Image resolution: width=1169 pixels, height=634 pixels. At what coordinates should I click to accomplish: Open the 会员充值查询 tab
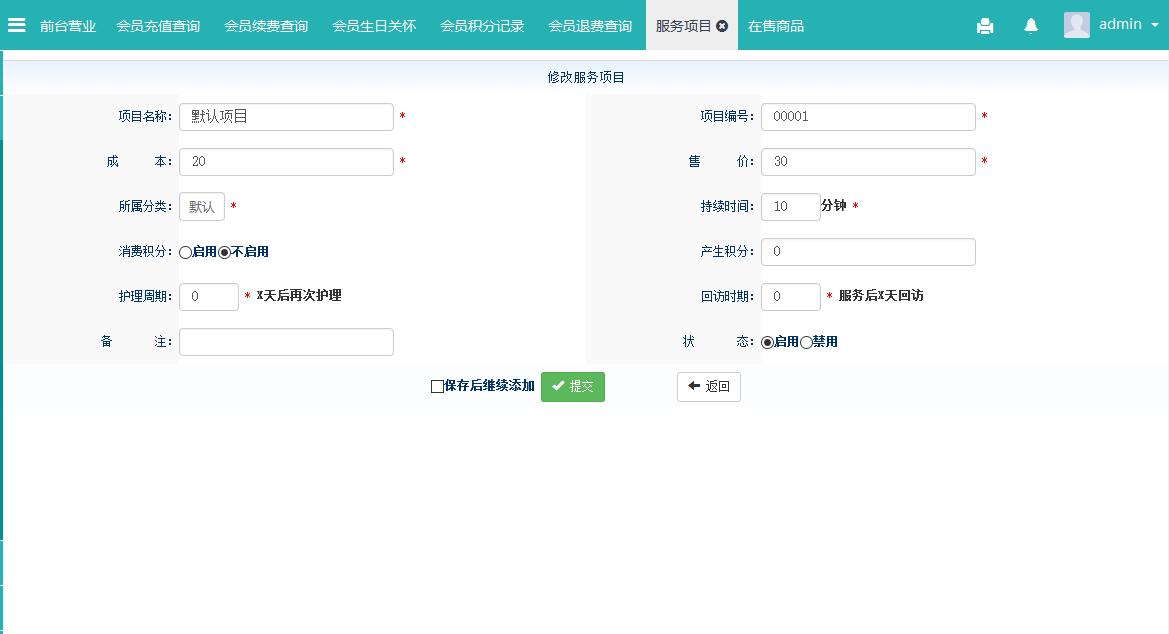point(158,26)
